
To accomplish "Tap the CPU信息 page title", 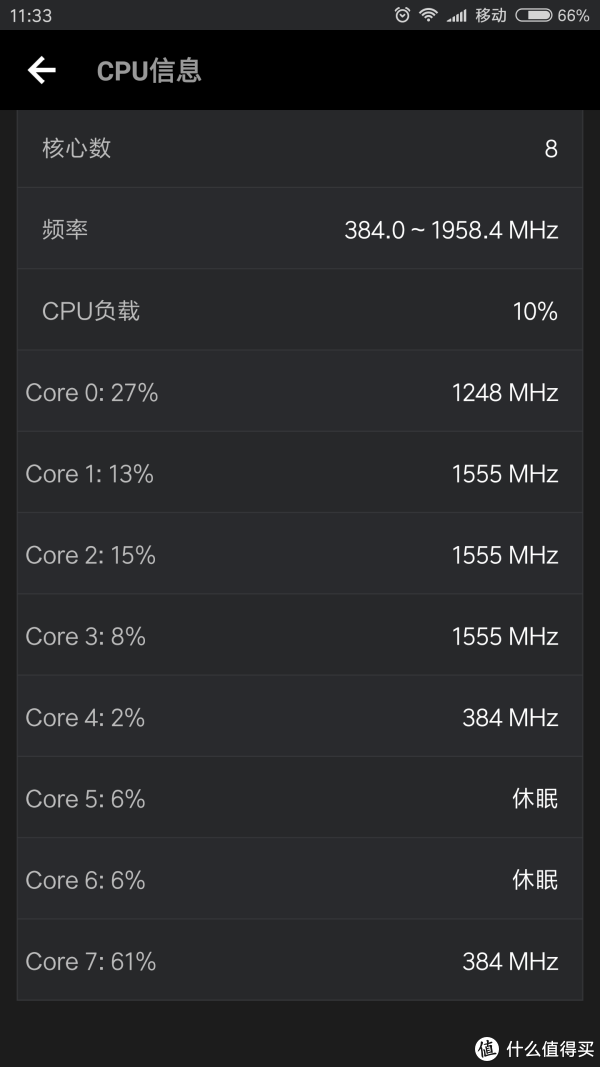I will (149, 71).
